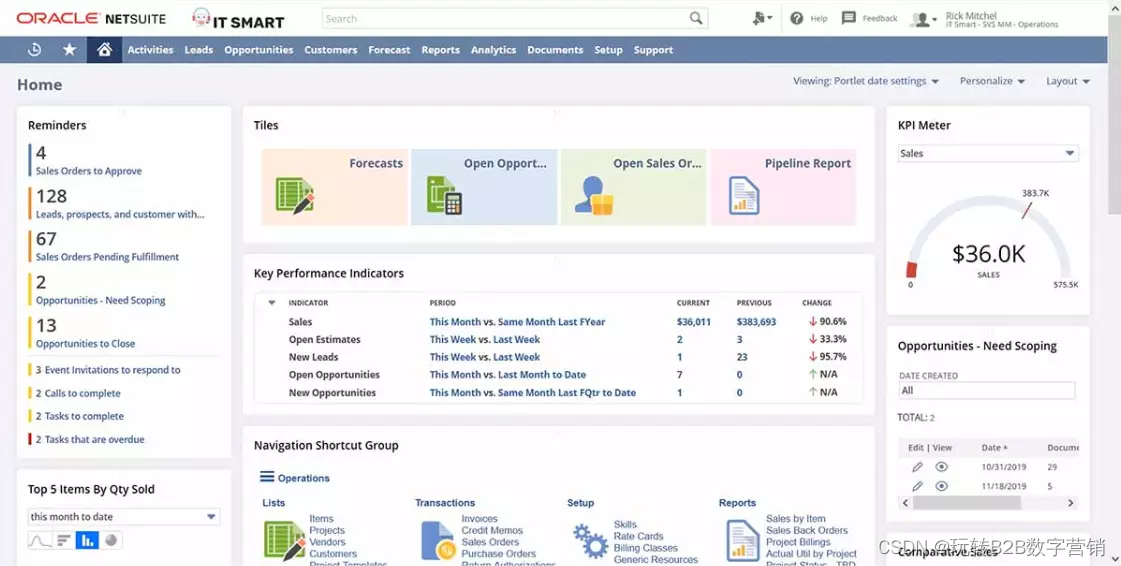The width and height of the screenshot is (1121, 566).
Task: Open the Invoices shortcut link
Action: pos(479,519)
